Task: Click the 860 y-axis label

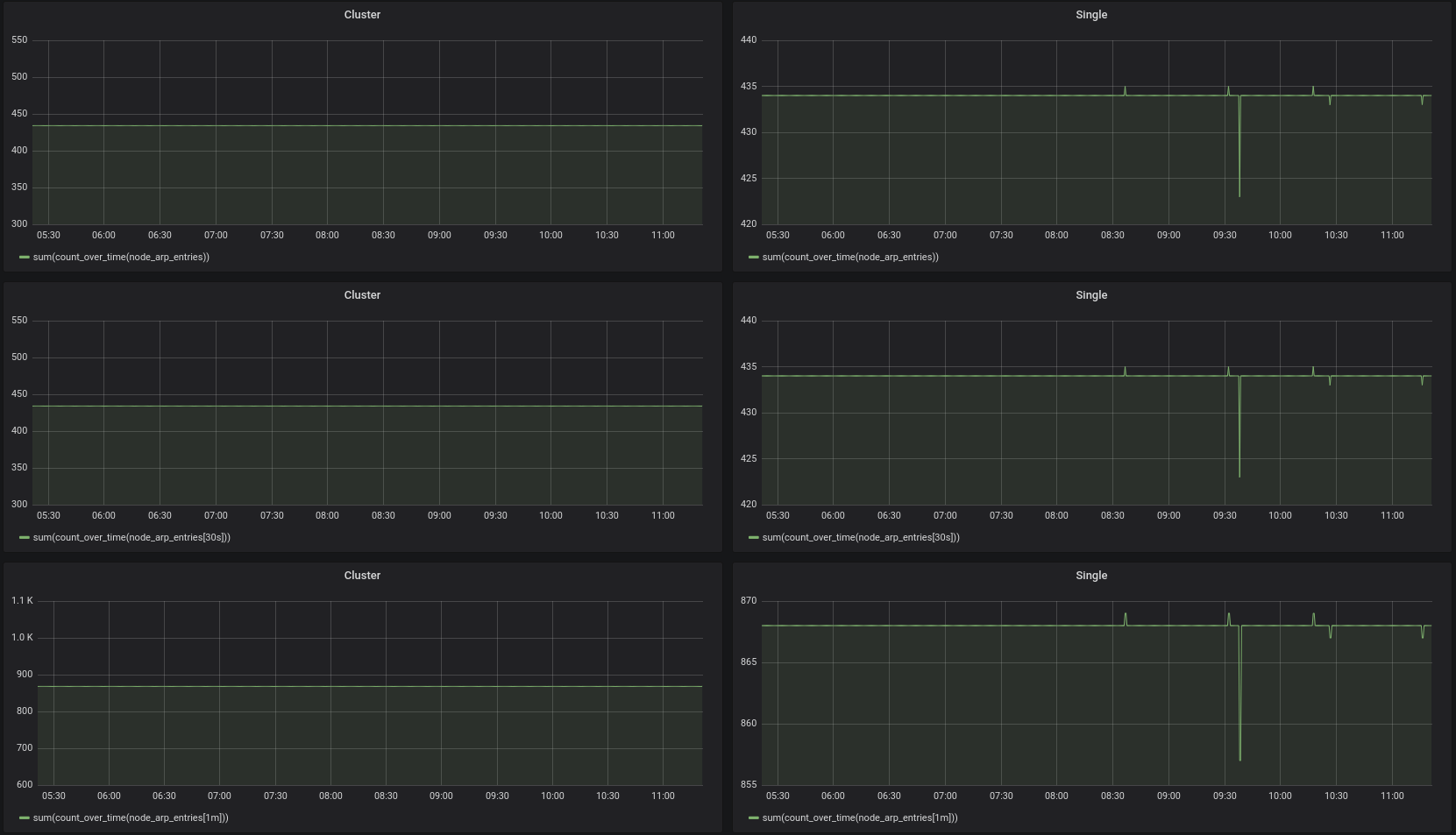Action: (x=749, y=724)
